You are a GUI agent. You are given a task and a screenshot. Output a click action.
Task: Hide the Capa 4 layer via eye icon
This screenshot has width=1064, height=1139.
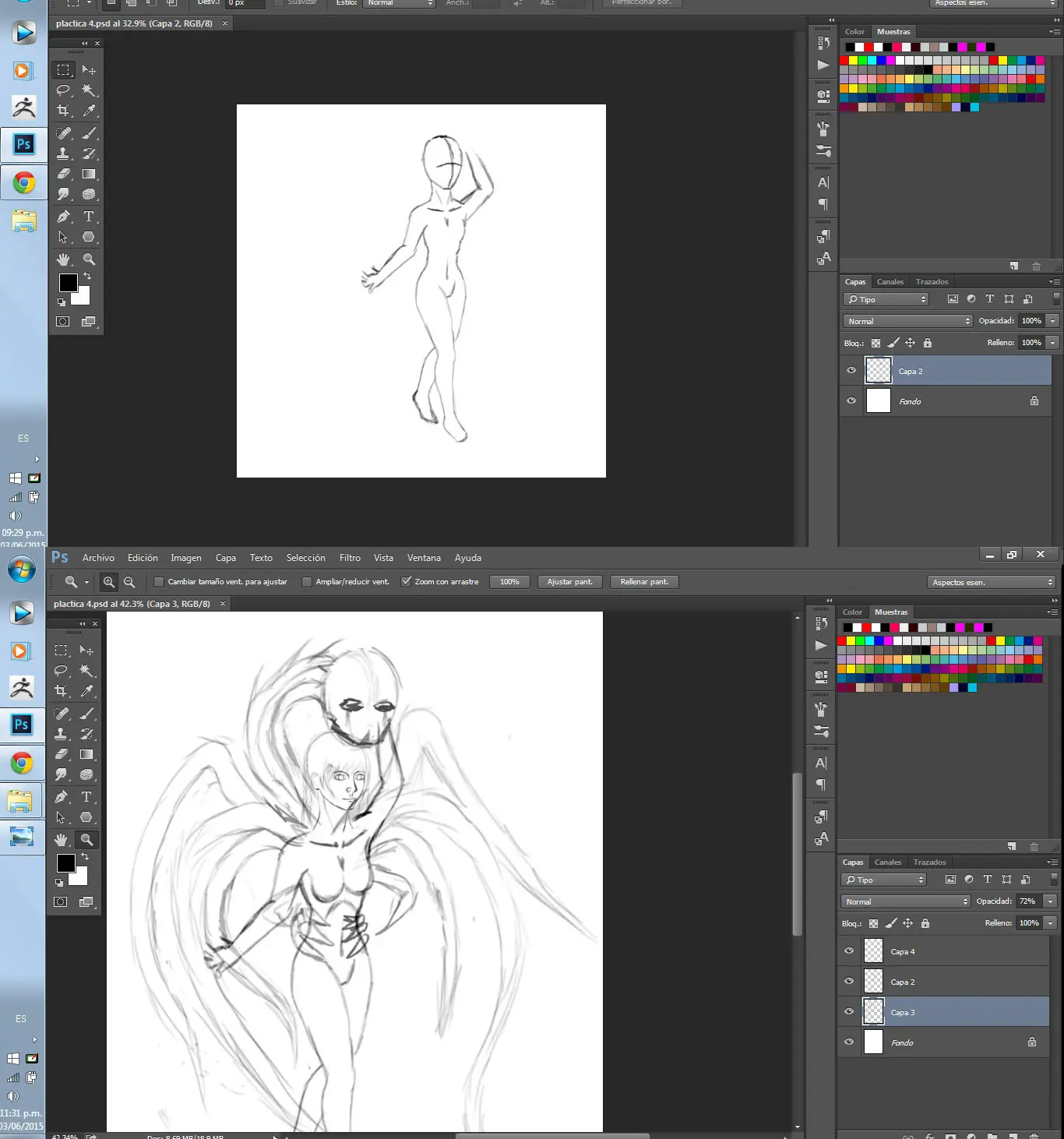(849, 951)
